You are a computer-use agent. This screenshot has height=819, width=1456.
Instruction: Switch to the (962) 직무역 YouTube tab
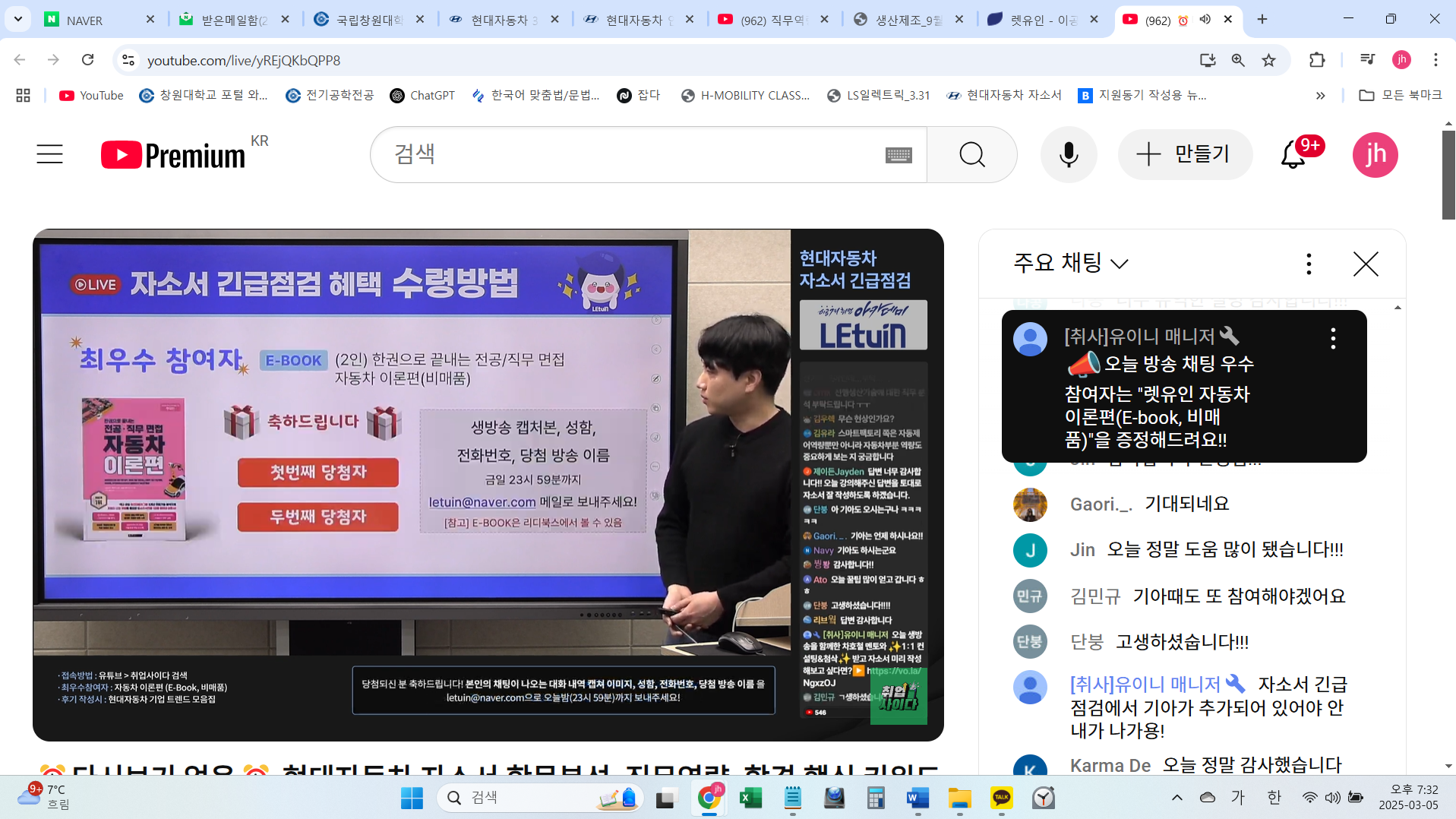[x=773, y=20]
